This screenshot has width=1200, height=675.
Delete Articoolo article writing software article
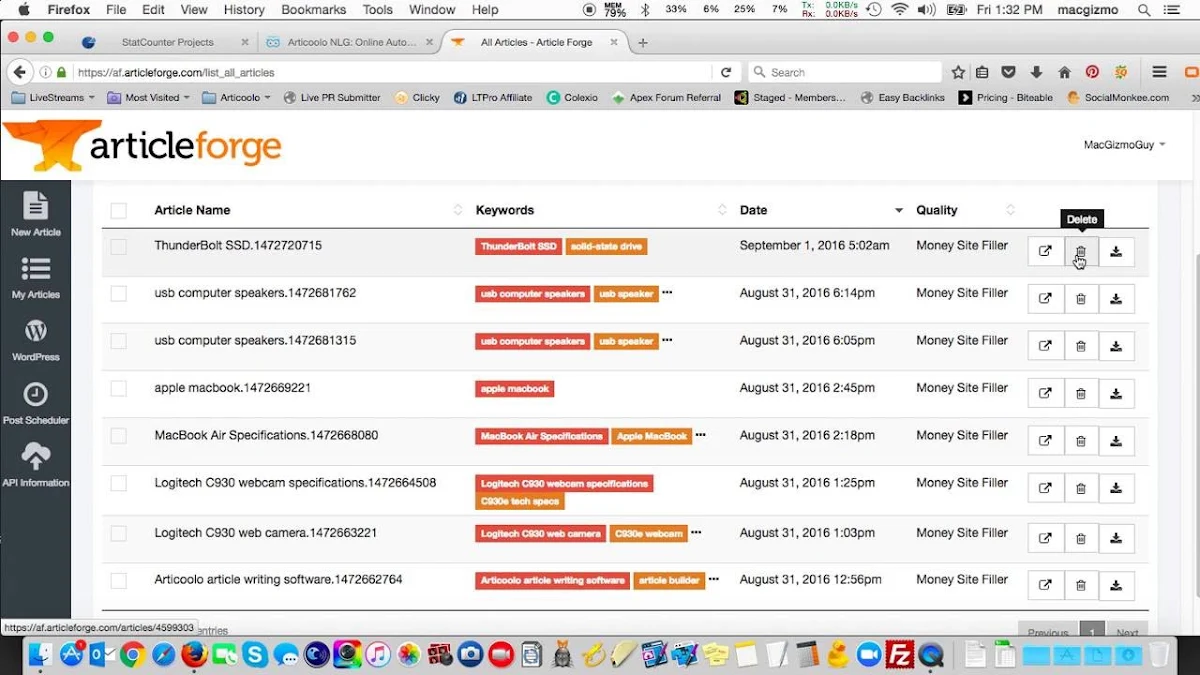1081,586
